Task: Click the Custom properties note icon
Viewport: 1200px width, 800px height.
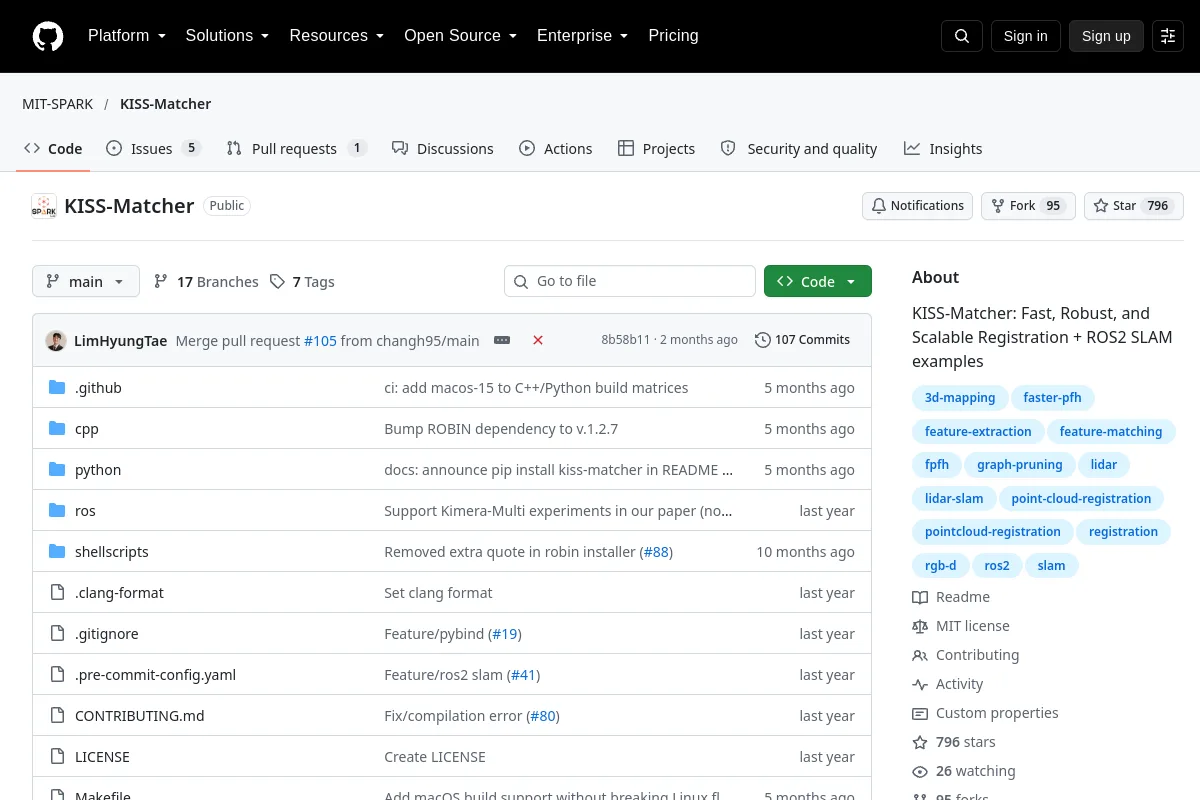Action: [x=920, y=713]
